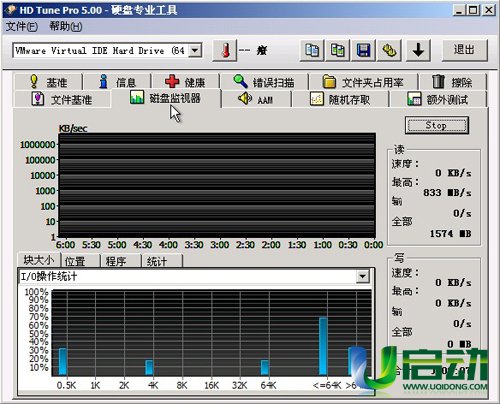Click the magnifier icon on 错误扫描 tab
Image resolution: width=500 pixels, height=404 pixels.
(x=240, y=81)
